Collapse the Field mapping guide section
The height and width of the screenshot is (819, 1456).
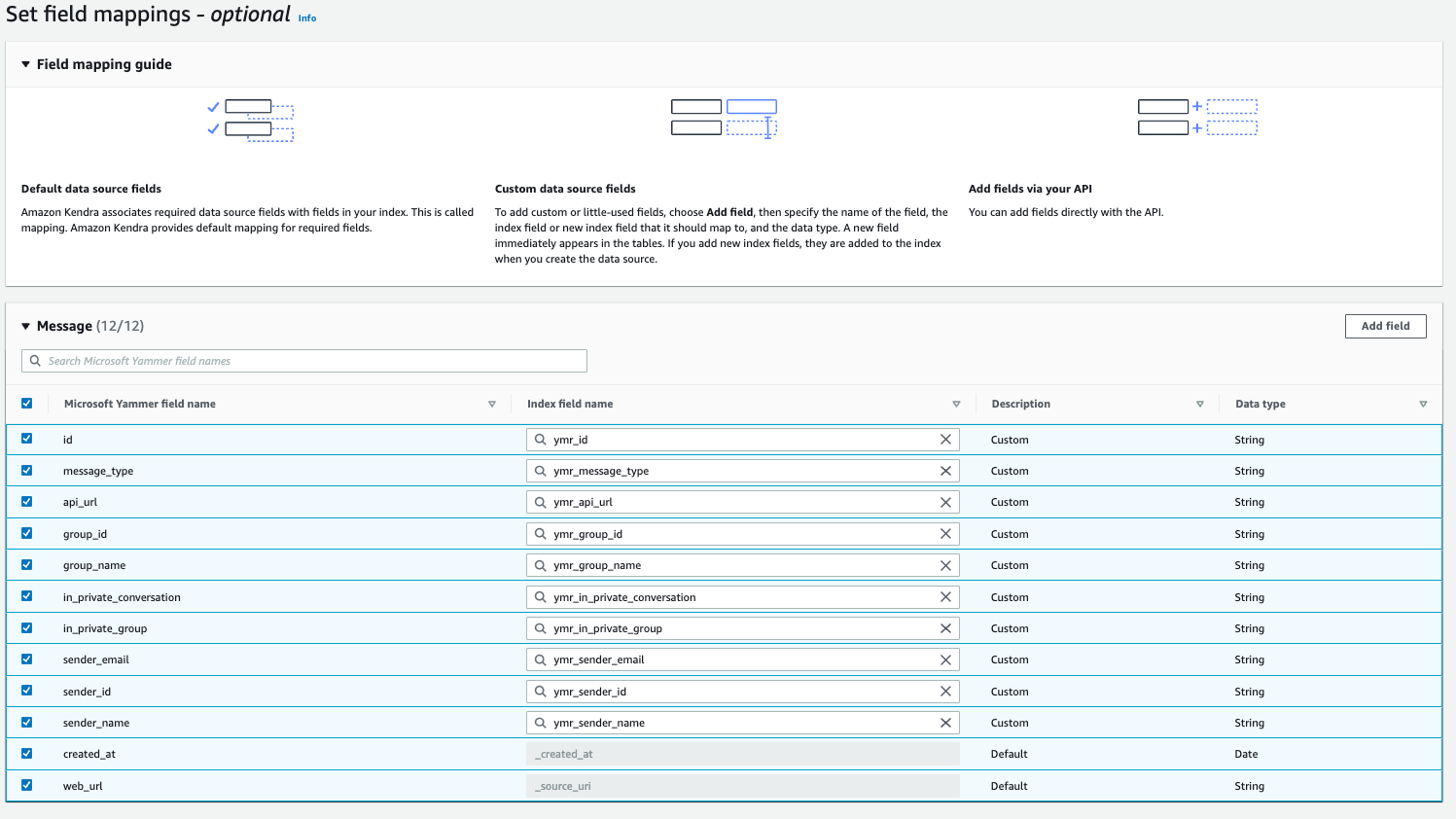point(25,64)
